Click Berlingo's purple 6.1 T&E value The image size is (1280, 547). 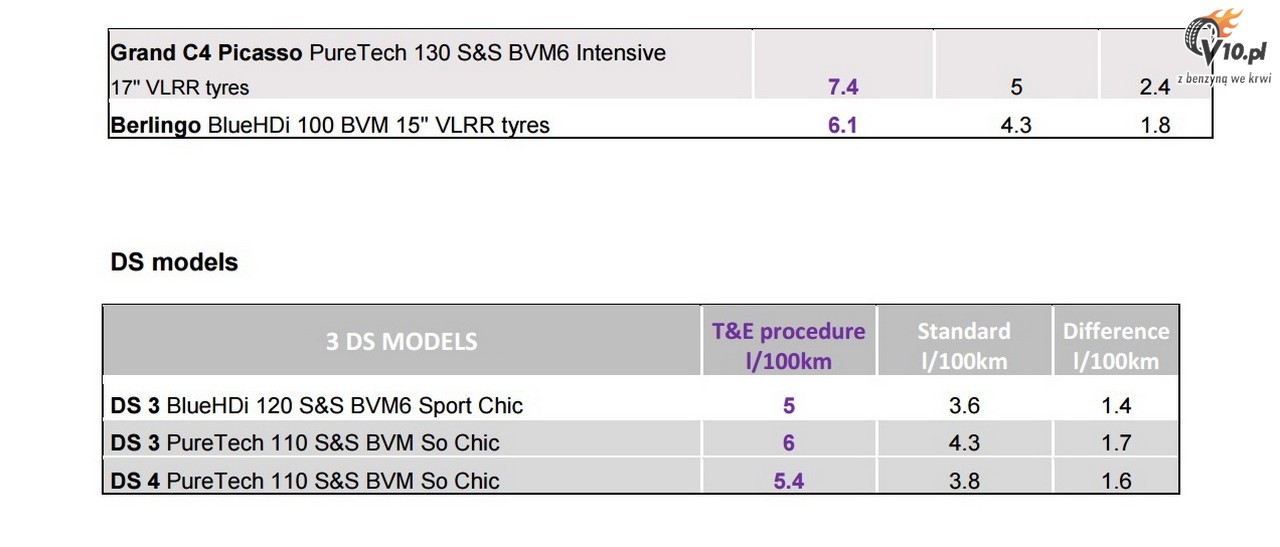tap(843, 125)
